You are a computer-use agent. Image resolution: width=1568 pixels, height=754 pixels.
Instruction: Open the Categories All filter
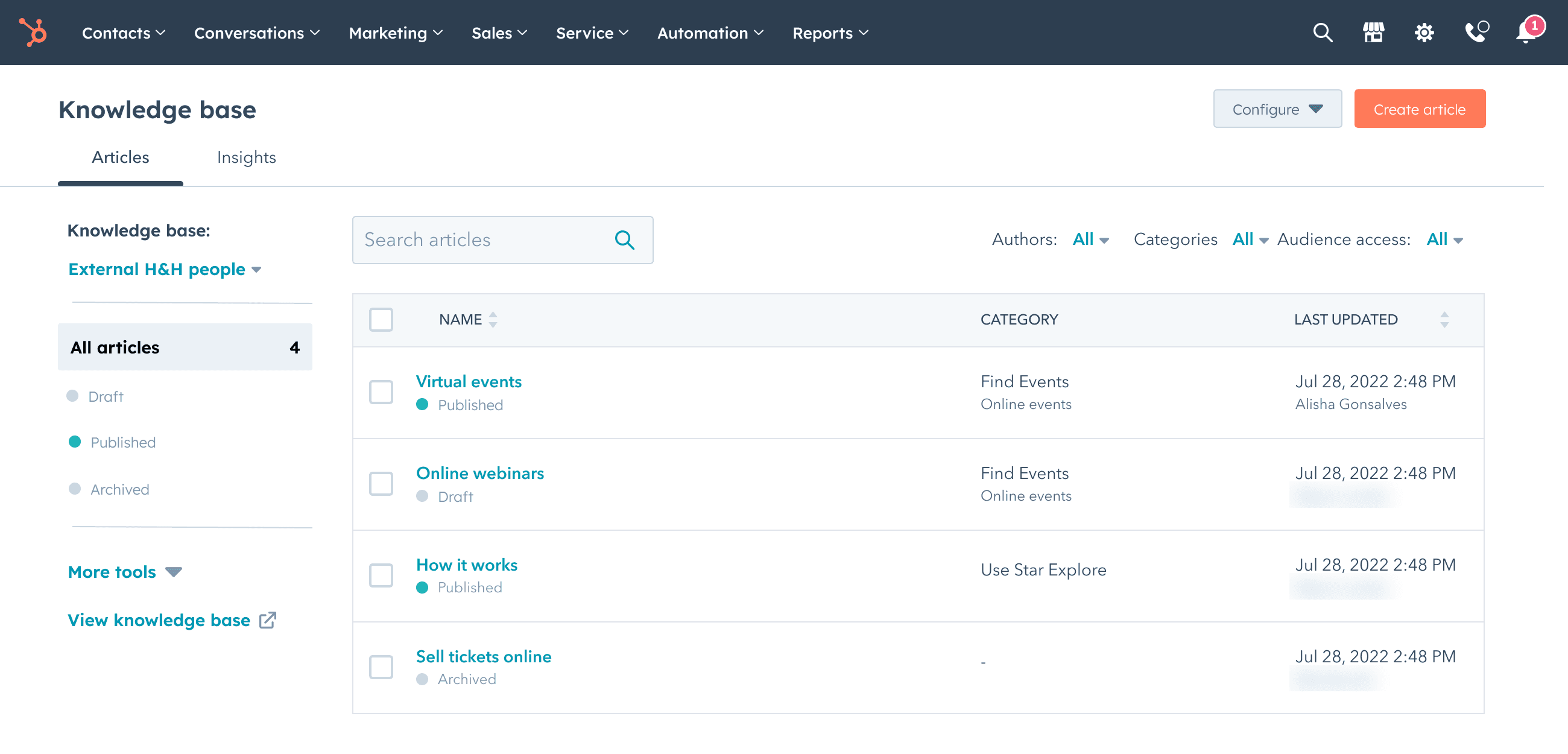click(x=1250, y=239)
